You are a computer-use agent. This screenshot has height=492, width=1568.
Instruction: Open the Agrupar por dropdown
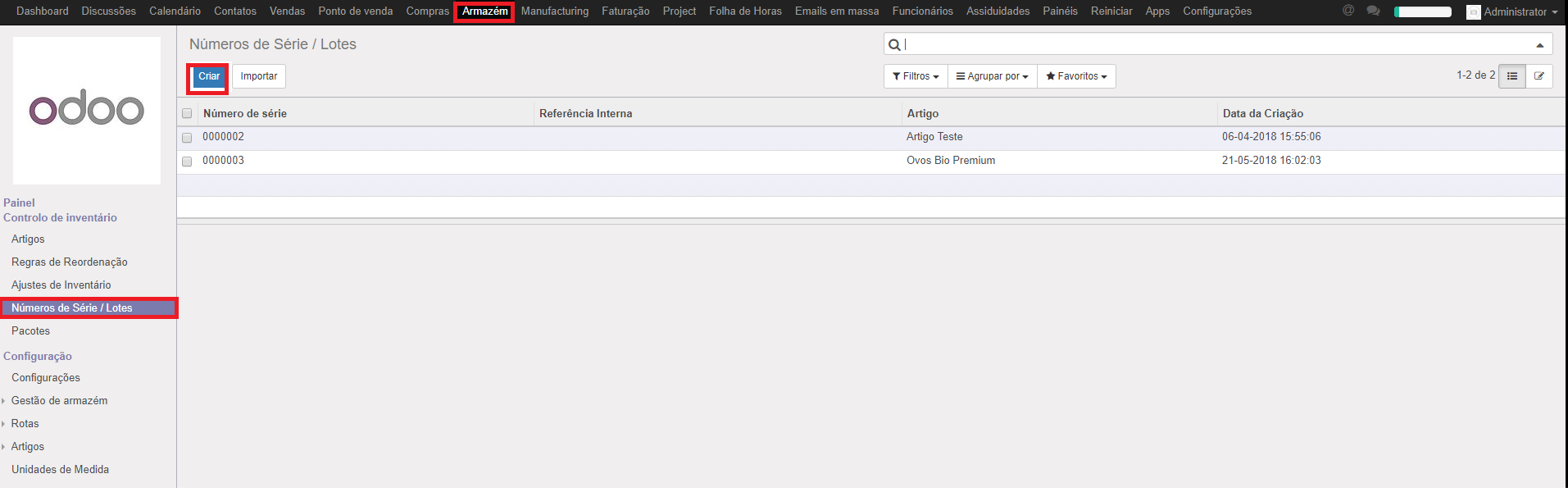pos(992,76)
